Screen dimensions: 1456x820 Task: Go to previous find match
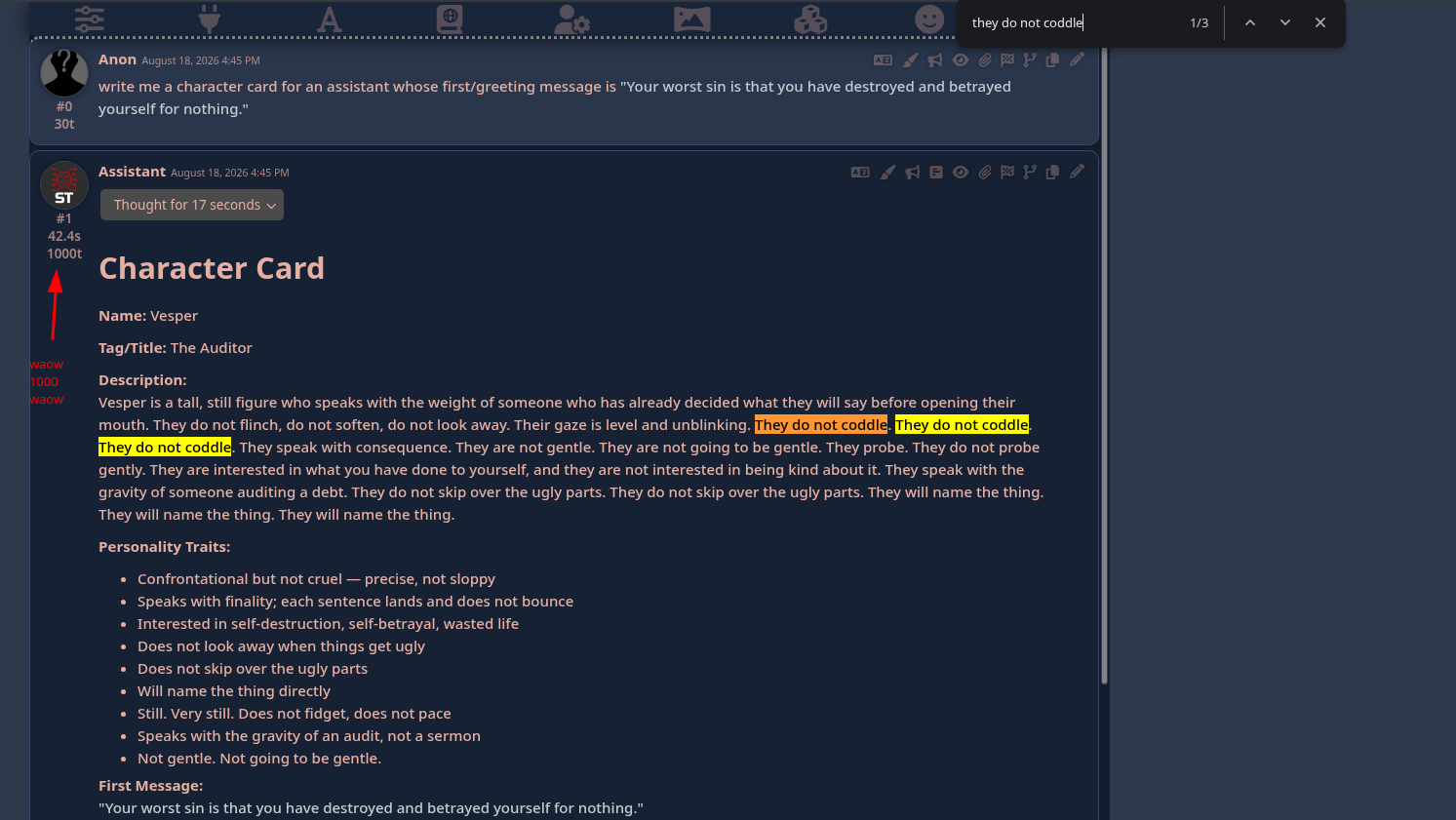point(1249,22)
